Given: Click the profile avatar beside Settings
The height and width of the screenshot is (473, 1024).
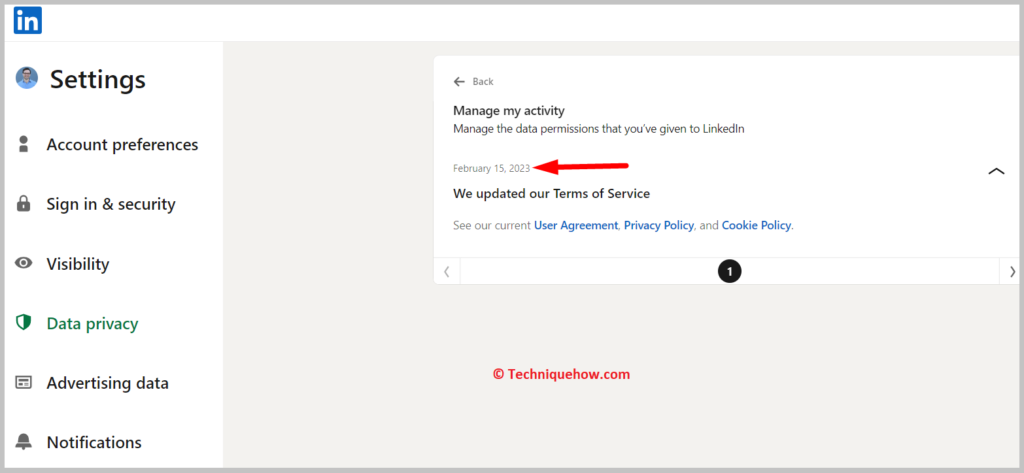Looking at the screenshot, I should (27, 78).
